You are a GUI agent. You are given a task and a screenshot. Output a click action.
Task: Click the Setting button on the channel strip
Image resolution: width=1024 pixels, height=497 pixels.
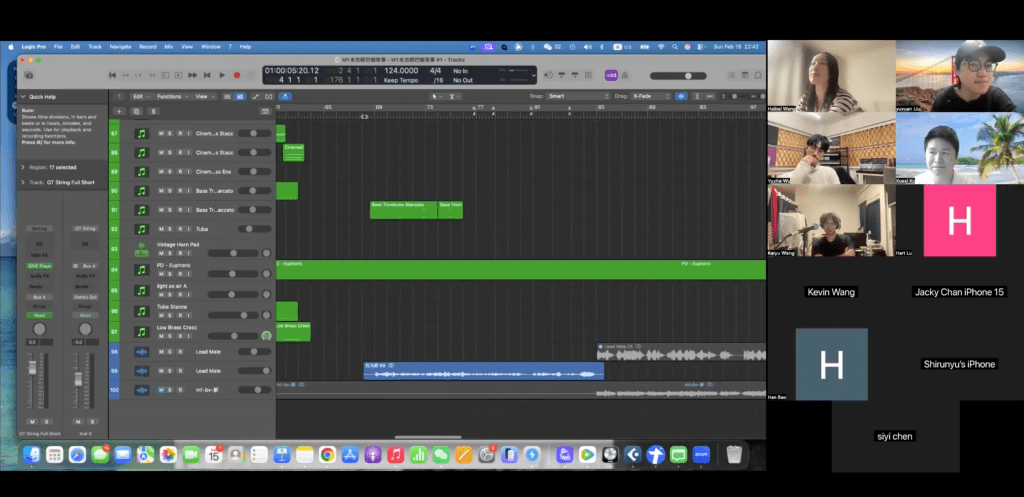[x=39, y=229]
